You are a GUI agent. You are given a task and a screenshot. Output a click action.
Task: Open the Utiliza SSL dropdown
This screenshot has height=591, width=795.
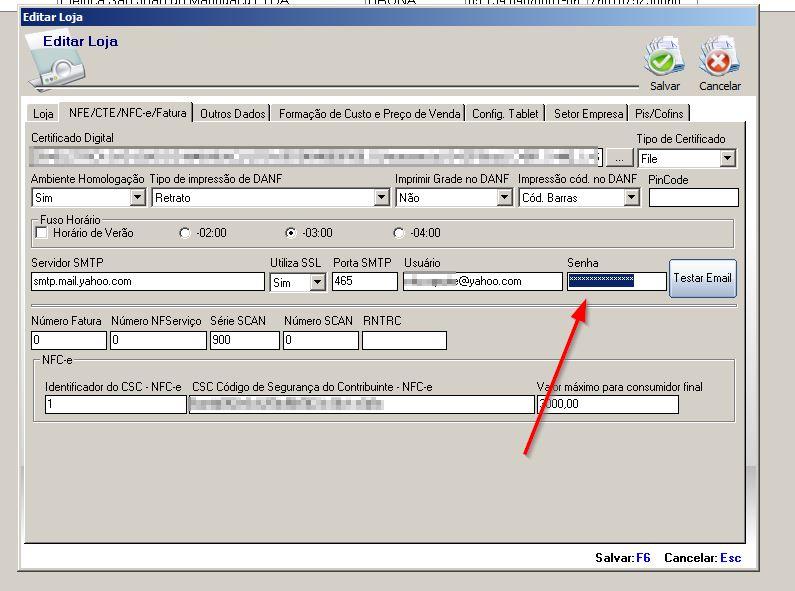tap(317, 282)
